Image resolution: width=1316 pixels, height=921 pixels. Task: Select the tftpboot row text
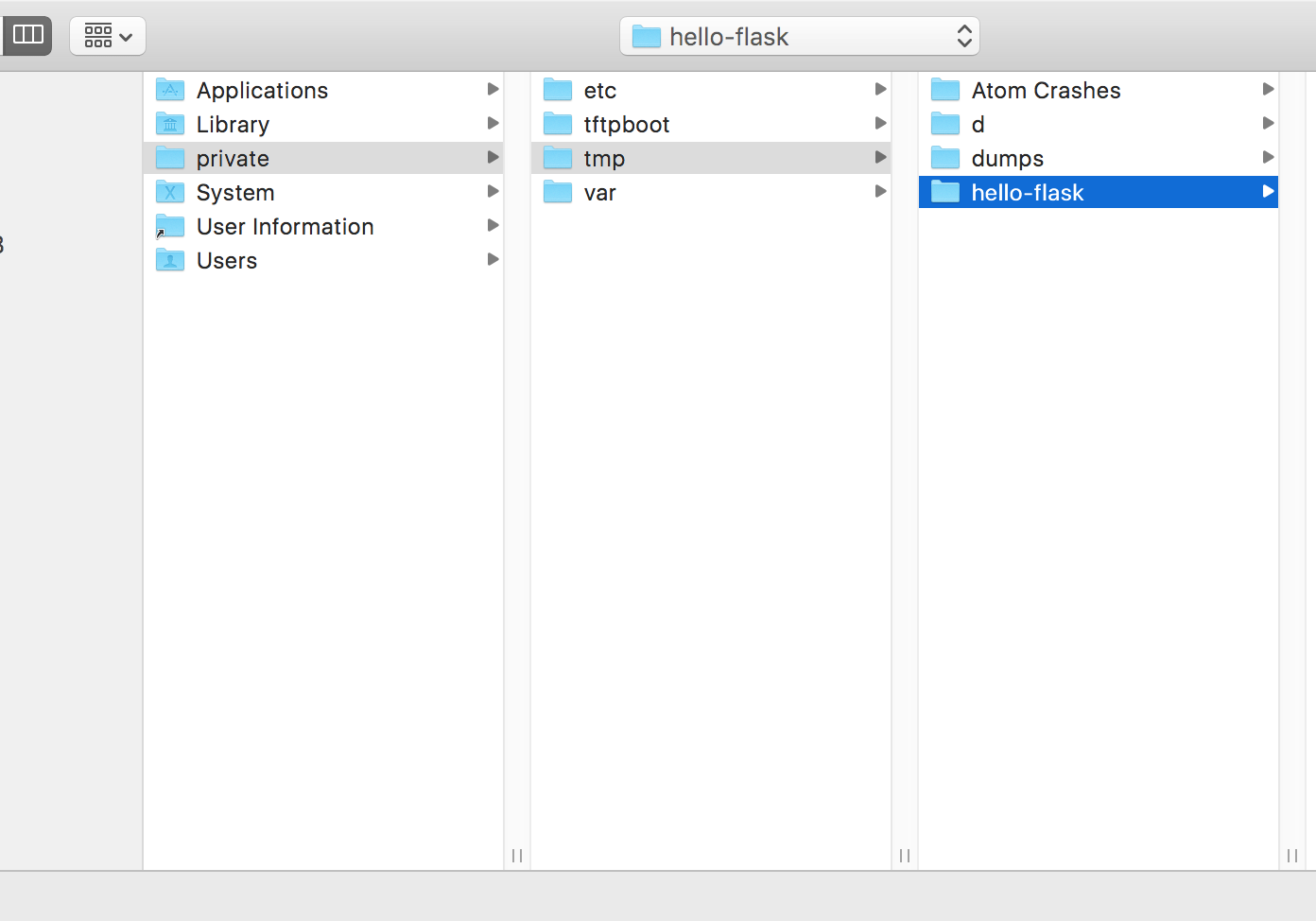click(x=627, y=125)
